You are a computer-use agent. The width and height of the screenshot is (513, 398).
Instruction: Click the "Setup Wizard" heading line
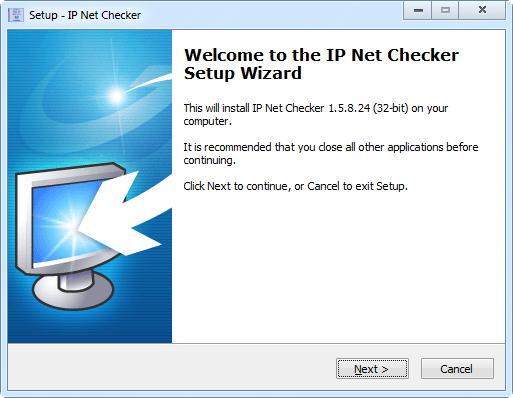click(243, 73)
